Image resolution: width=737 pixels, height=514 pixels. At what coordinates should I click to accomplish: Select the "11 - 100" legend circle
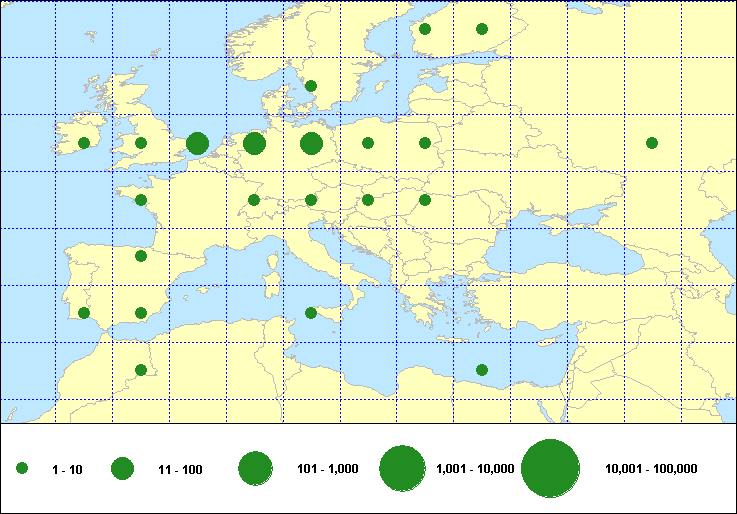coord(122,468)
